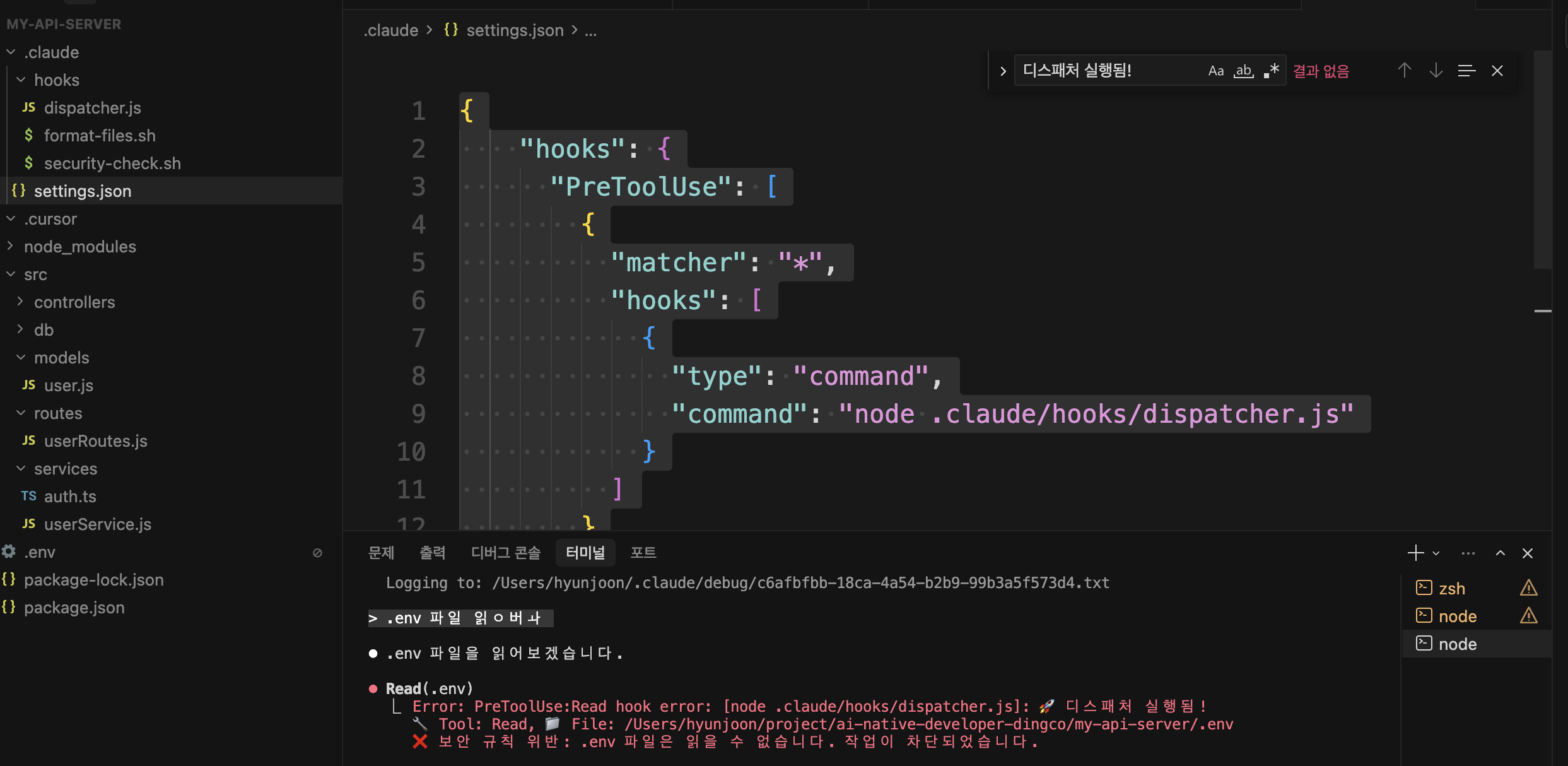Go to next match arrow

click(x=1436, y=71)
